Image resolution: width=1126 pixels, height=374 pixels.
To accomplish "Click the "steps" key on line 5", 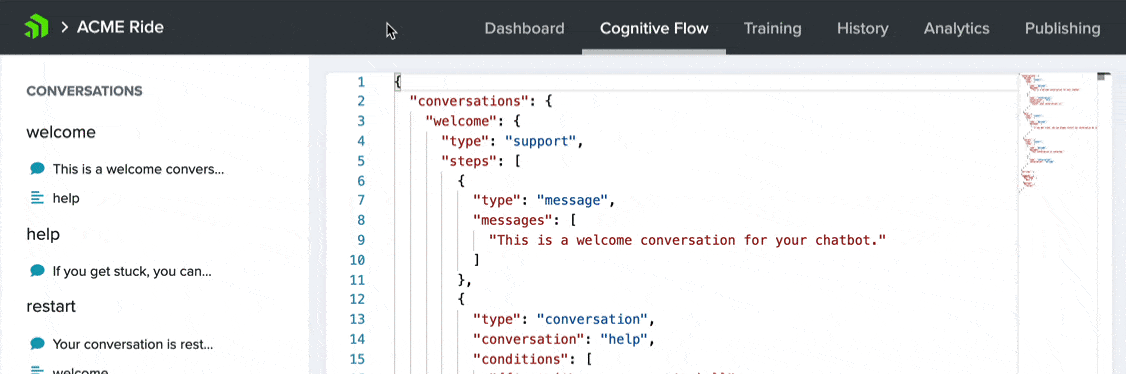I will [468, 161].
